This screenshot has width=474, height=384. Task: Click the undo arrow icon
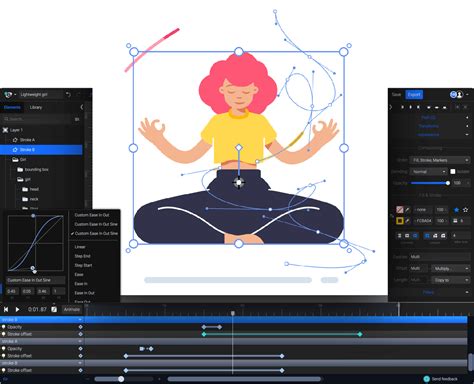click(68, 95)
